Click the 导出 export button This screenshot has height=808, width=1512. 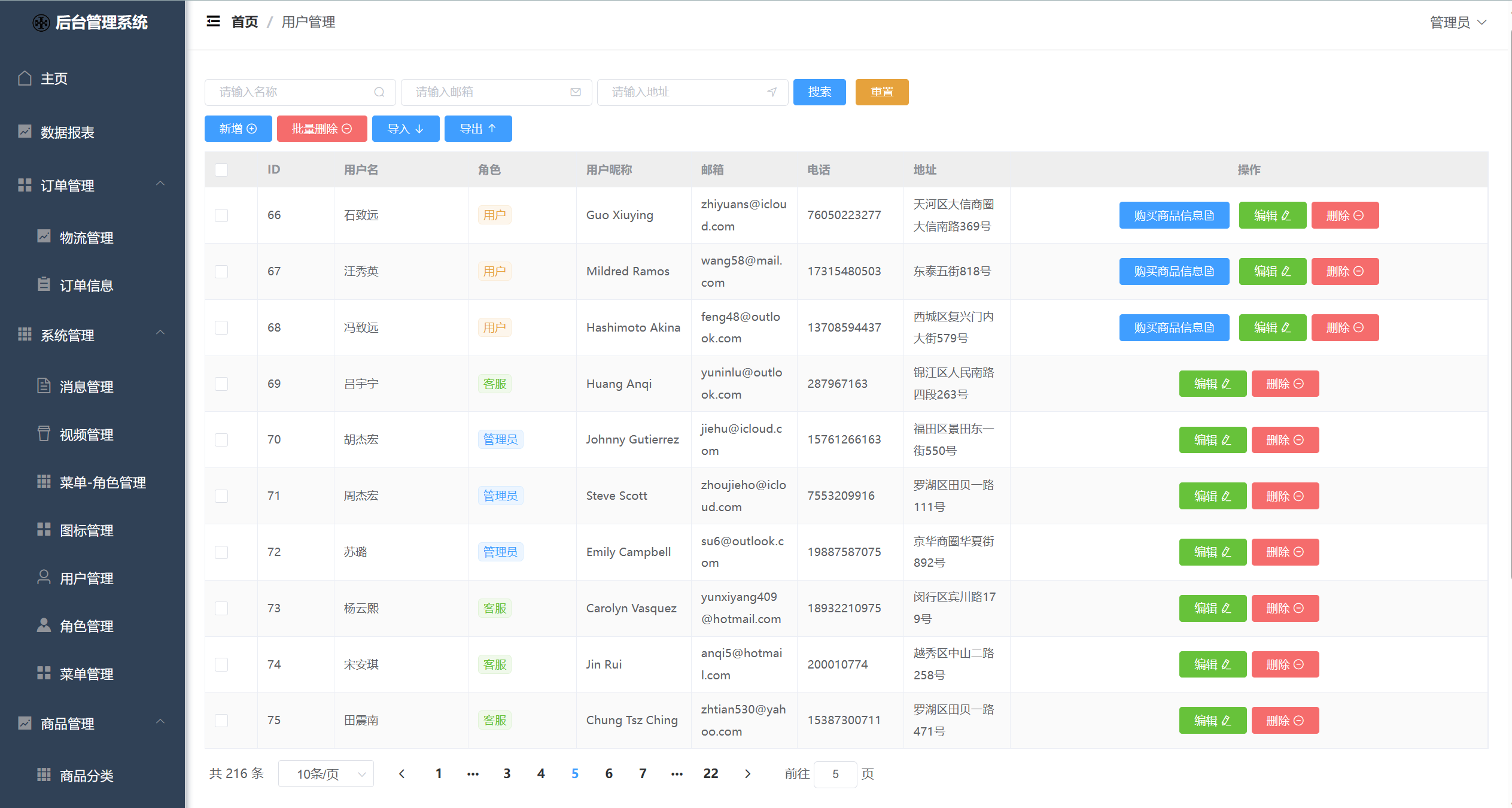[478, 129]
